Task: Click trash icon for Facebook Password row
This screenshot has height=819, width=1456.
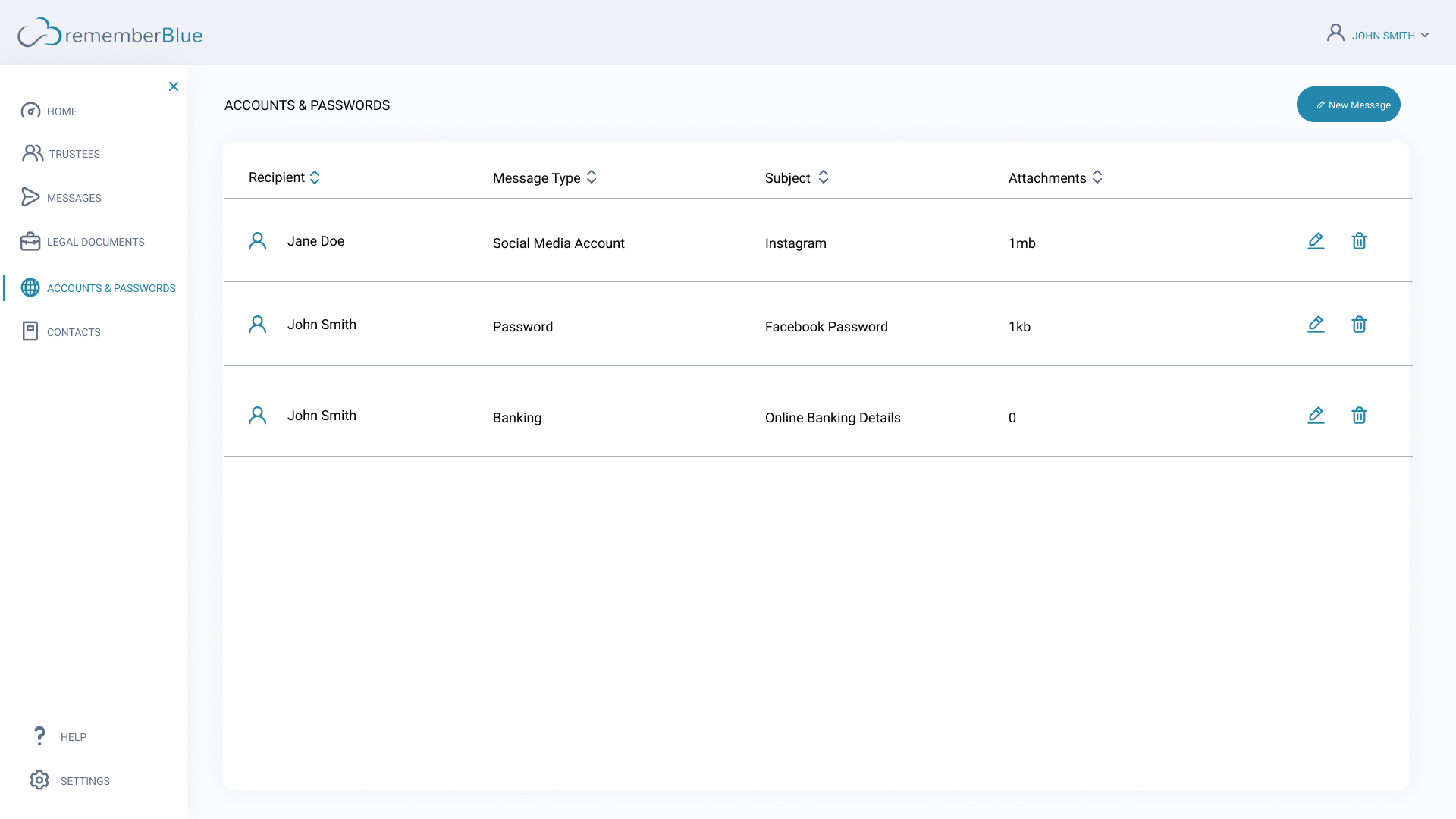Action: coord(1359,325)
